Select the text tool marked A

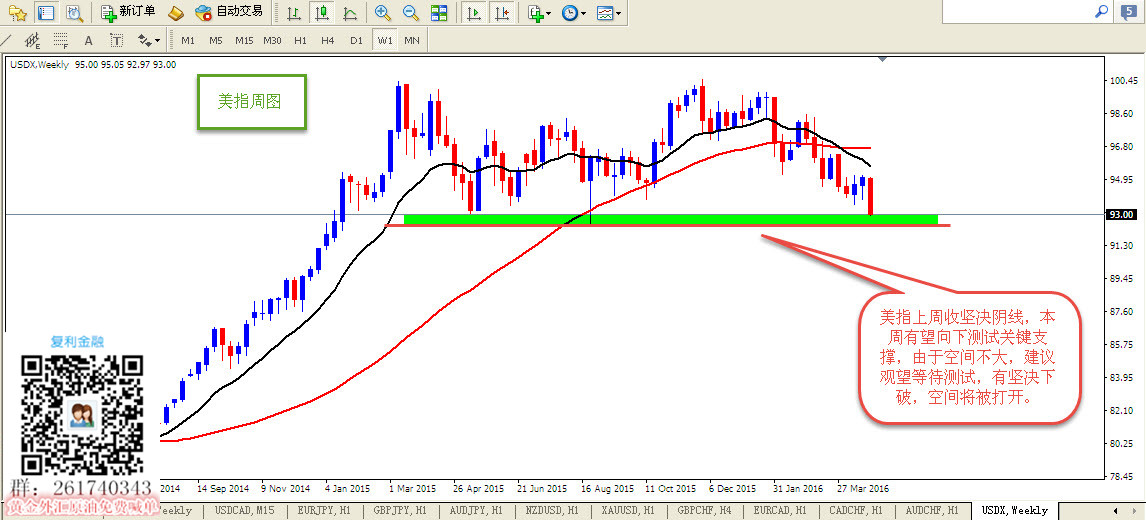88,40
